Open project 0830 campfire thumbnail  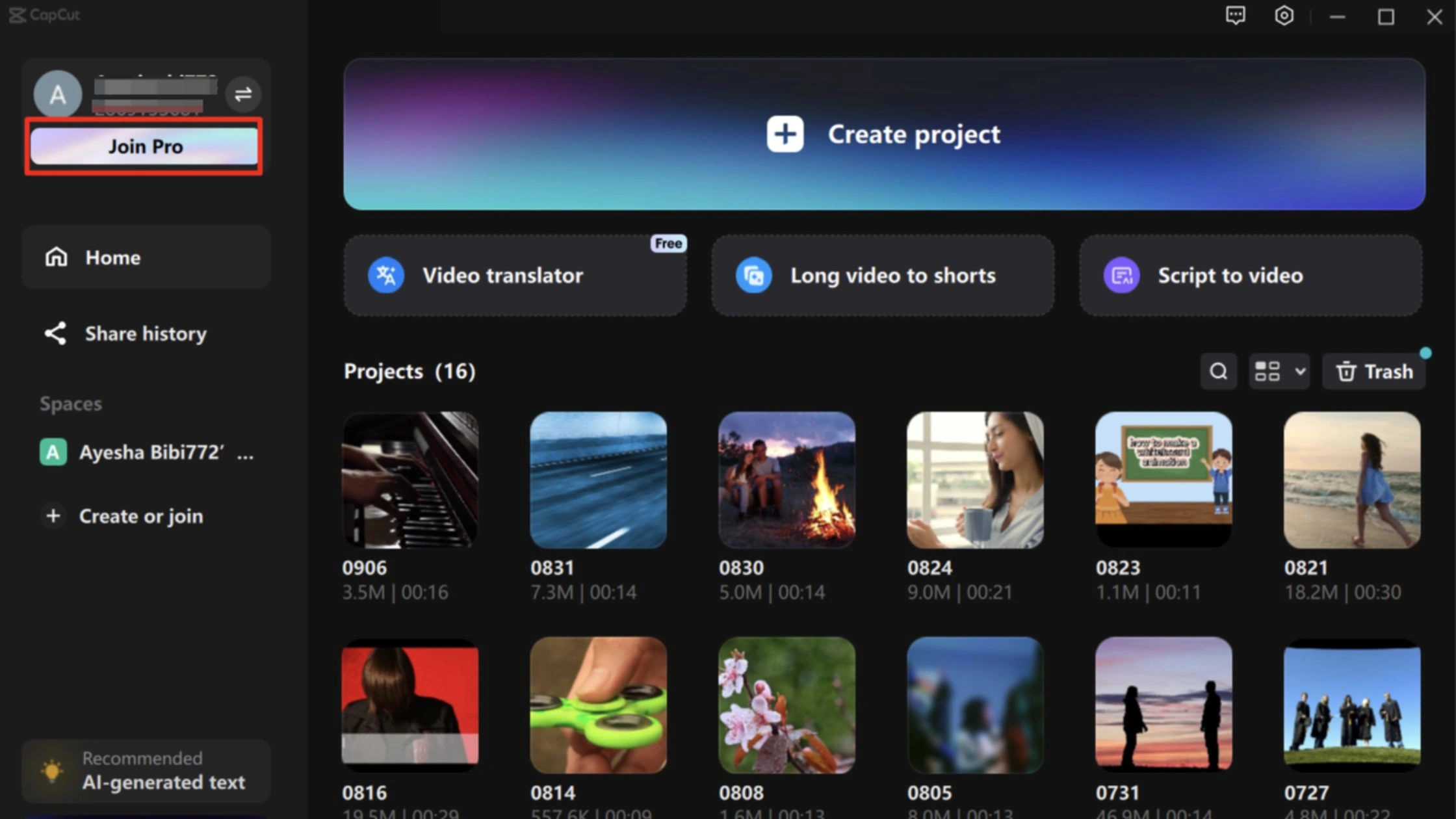pyautogui.click(x=786, y=480)
